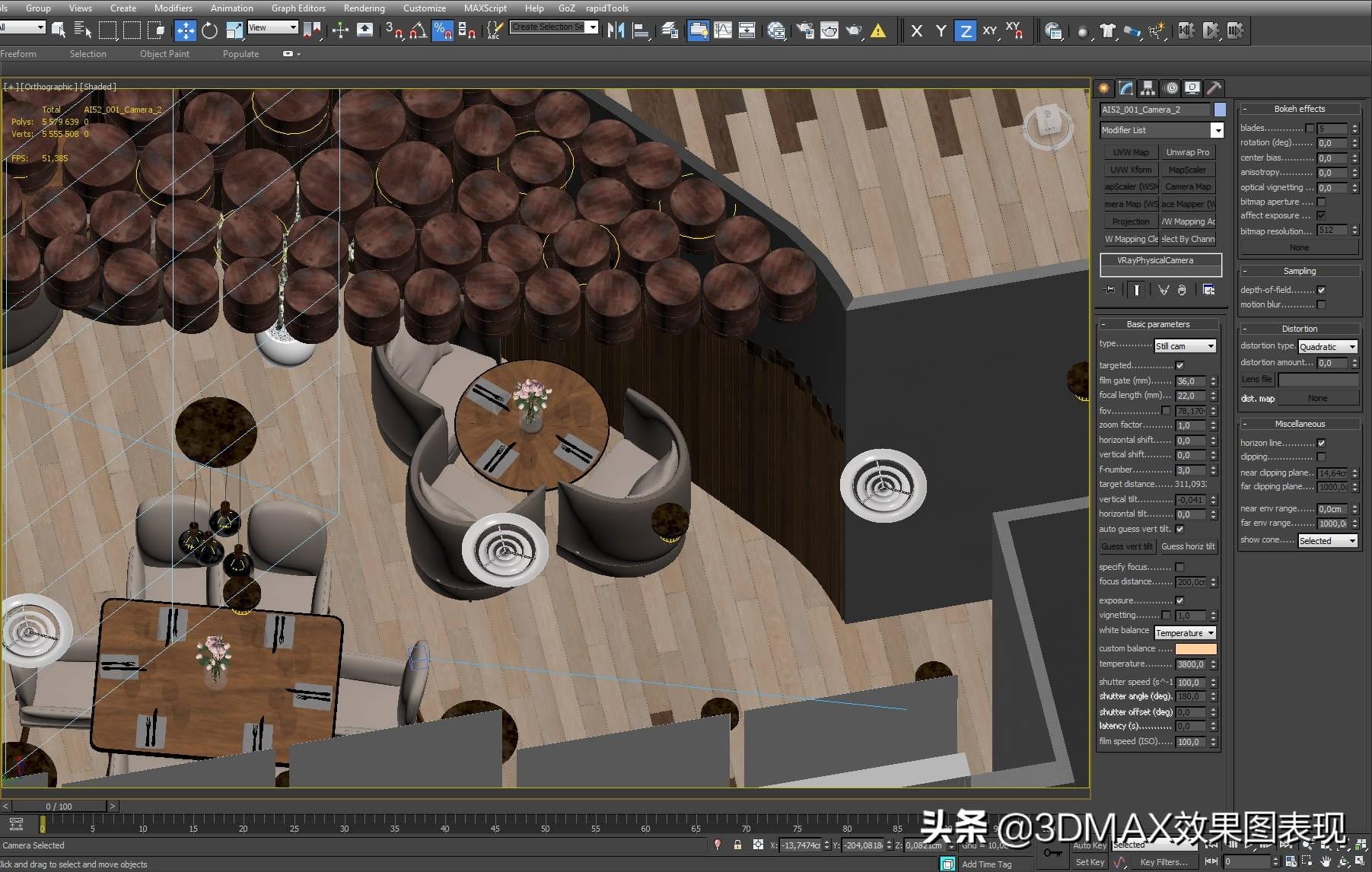The width and height of the screenshot is (1372, 872).
Task: Open the Mirror tool
Action: point(616,30)
